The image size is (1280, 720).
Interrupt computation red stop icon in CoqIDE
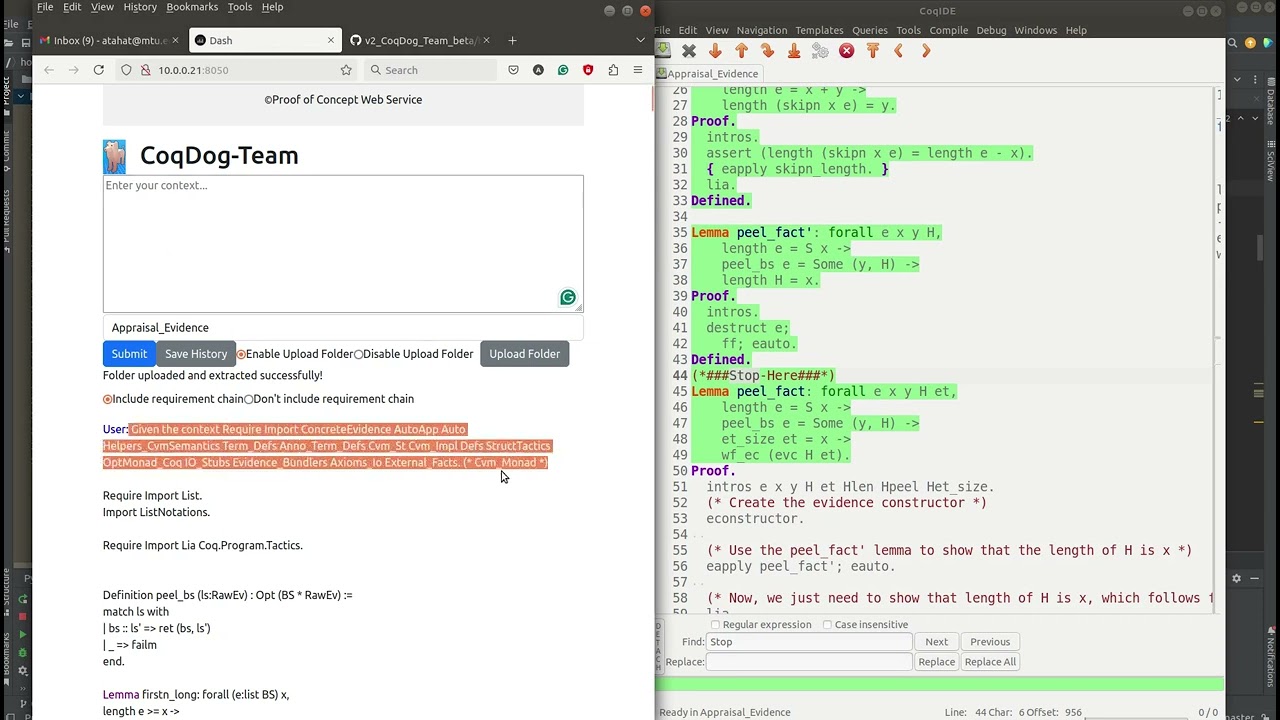[846, 50]
